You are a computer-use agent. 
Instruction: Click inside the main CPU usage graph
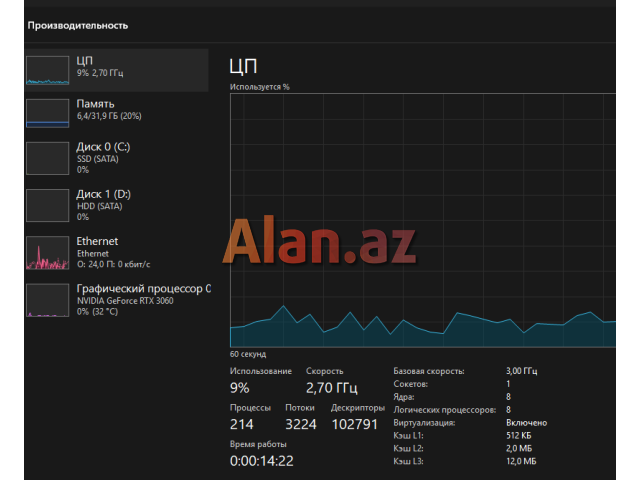click(x=422, y=220)
